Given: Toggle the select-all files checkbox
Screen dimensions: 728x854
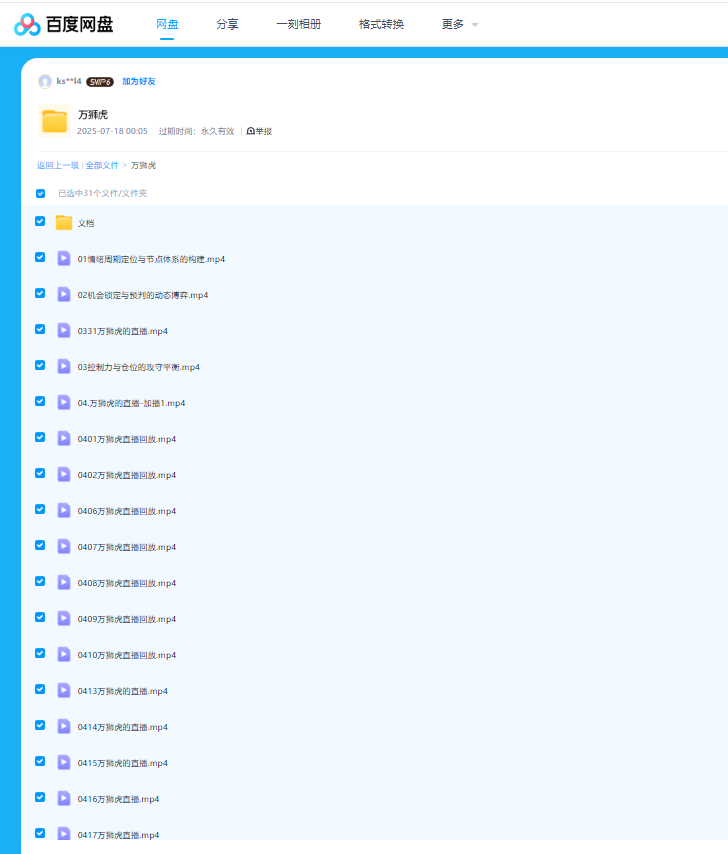Looking at the screenshot, I should tap(41, 193).
